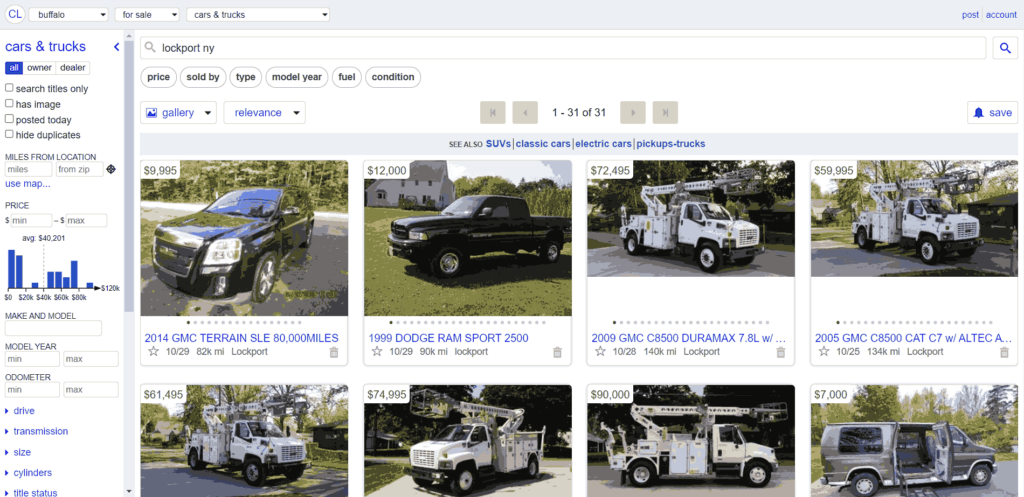The height and width of the screenshot is (497, 1024).
Task: Open the type filter pill
Action: pos(246,77)
